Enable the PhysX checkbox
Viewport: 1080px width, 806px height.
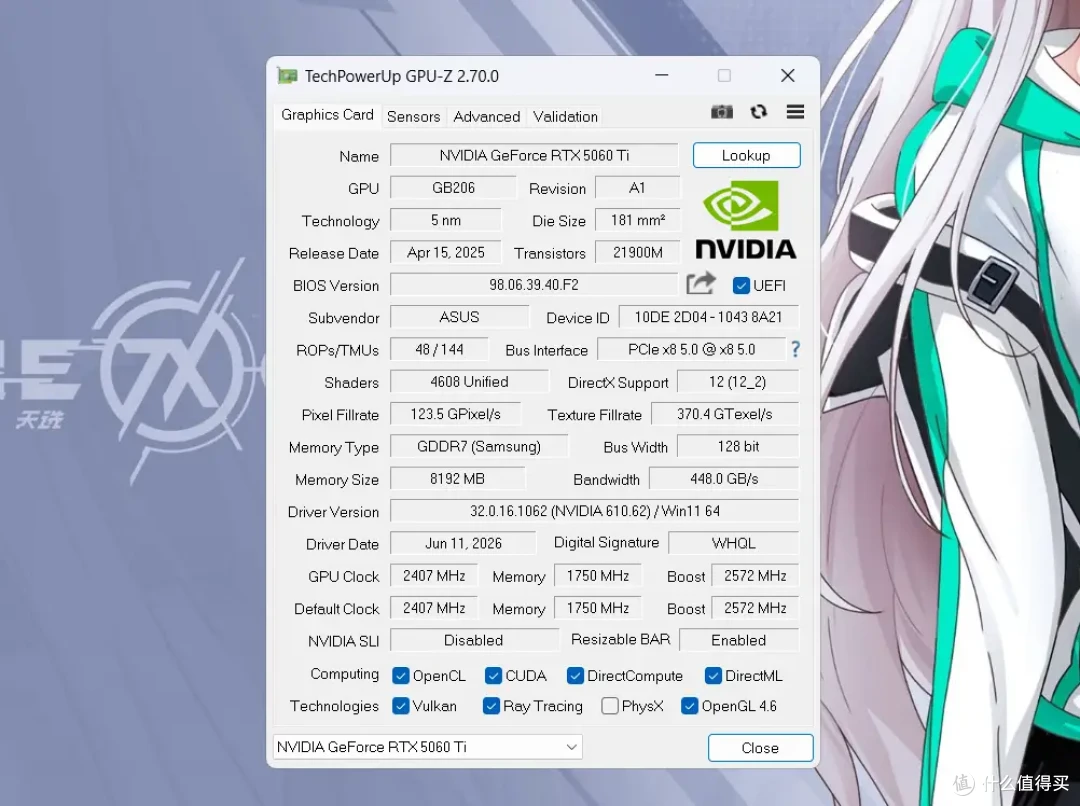[610, 706]
